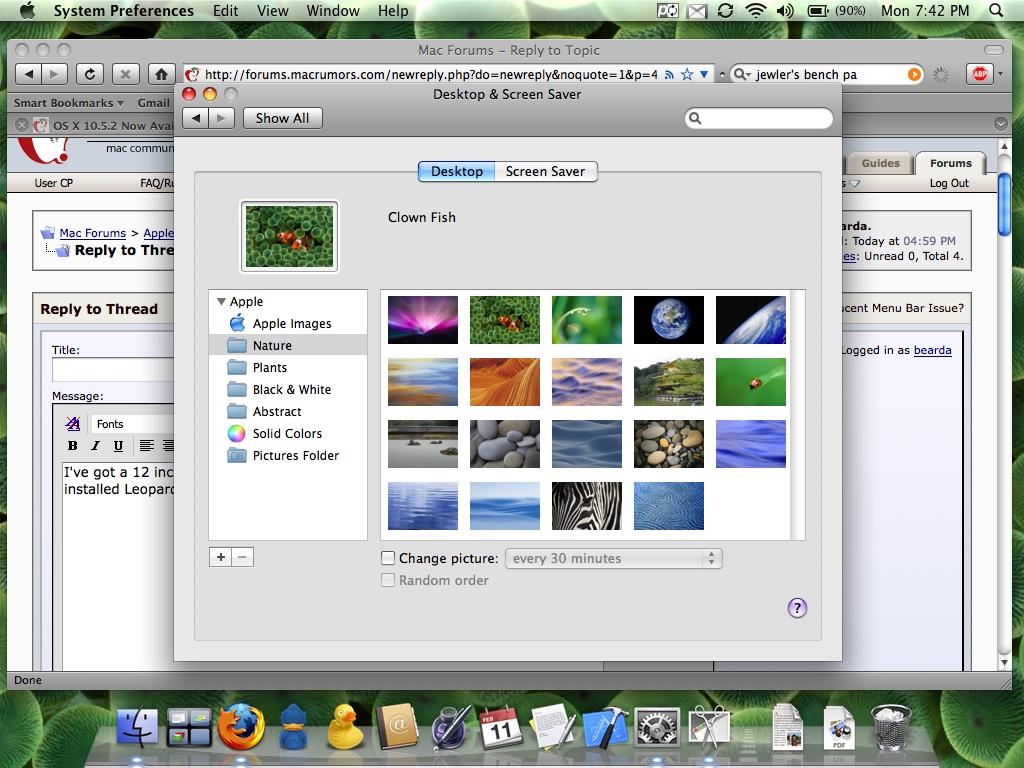Click the Mac Forums breadcrumb link
The image size is (1024, 768).
[x=93, y=233]
